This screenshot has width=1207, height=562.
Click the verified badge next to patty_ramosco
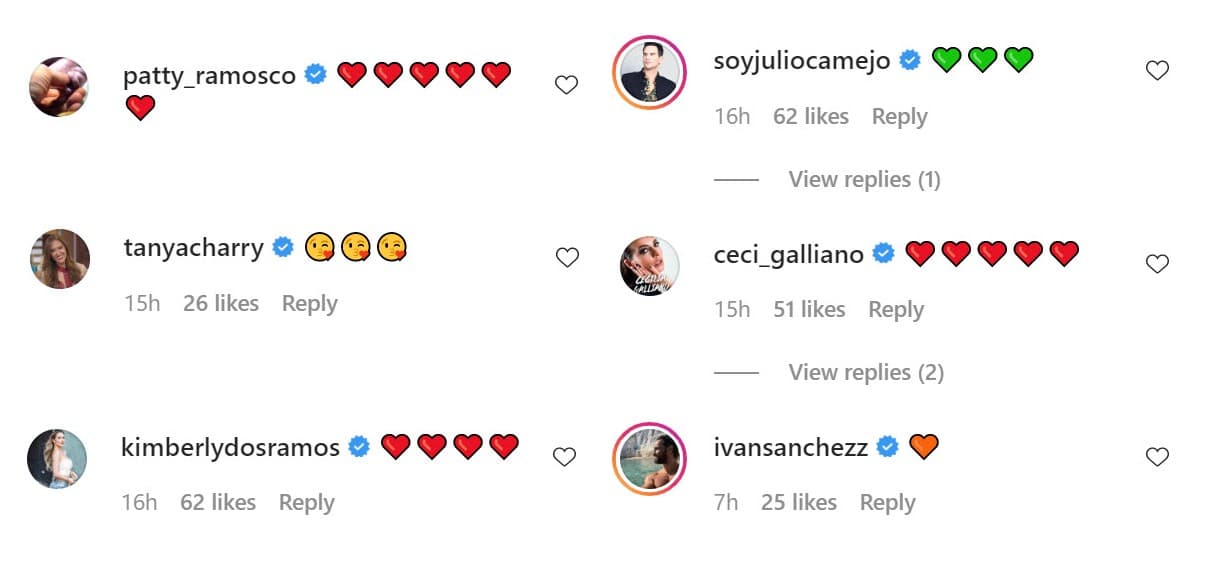pos(316,75)
